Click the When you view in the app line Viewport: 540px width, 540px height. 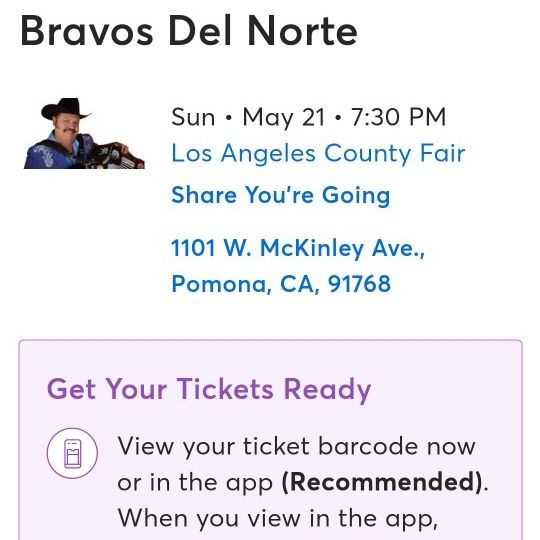coord(278,518)
